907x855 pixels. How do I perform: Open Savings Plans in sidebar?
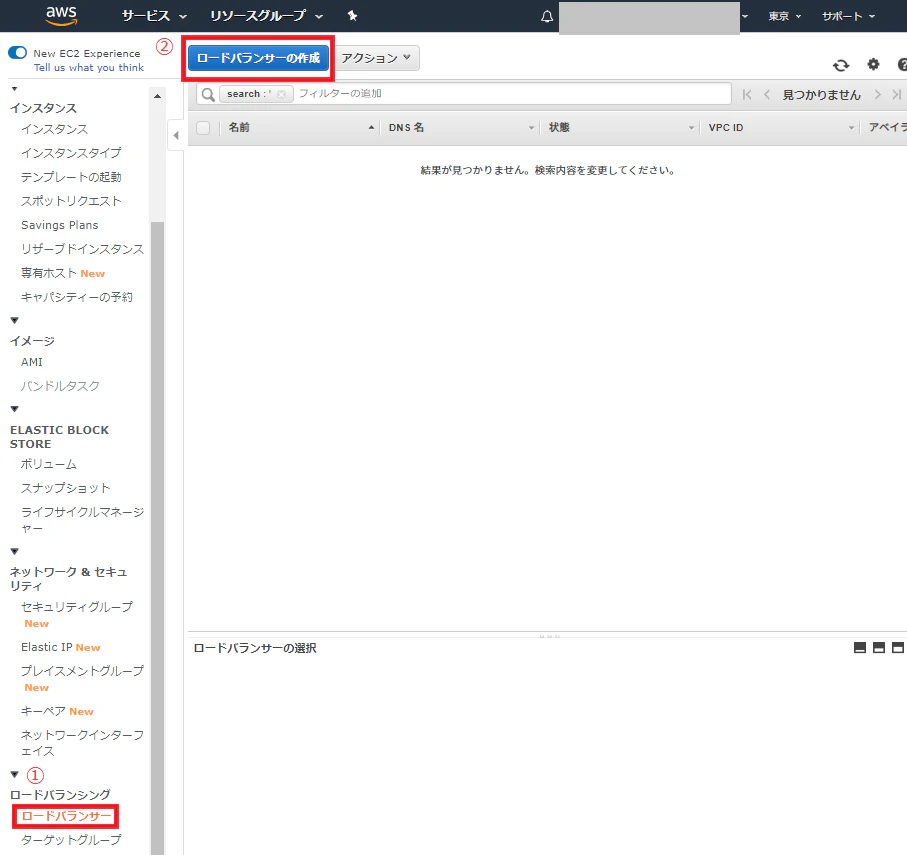click(60, 225)
